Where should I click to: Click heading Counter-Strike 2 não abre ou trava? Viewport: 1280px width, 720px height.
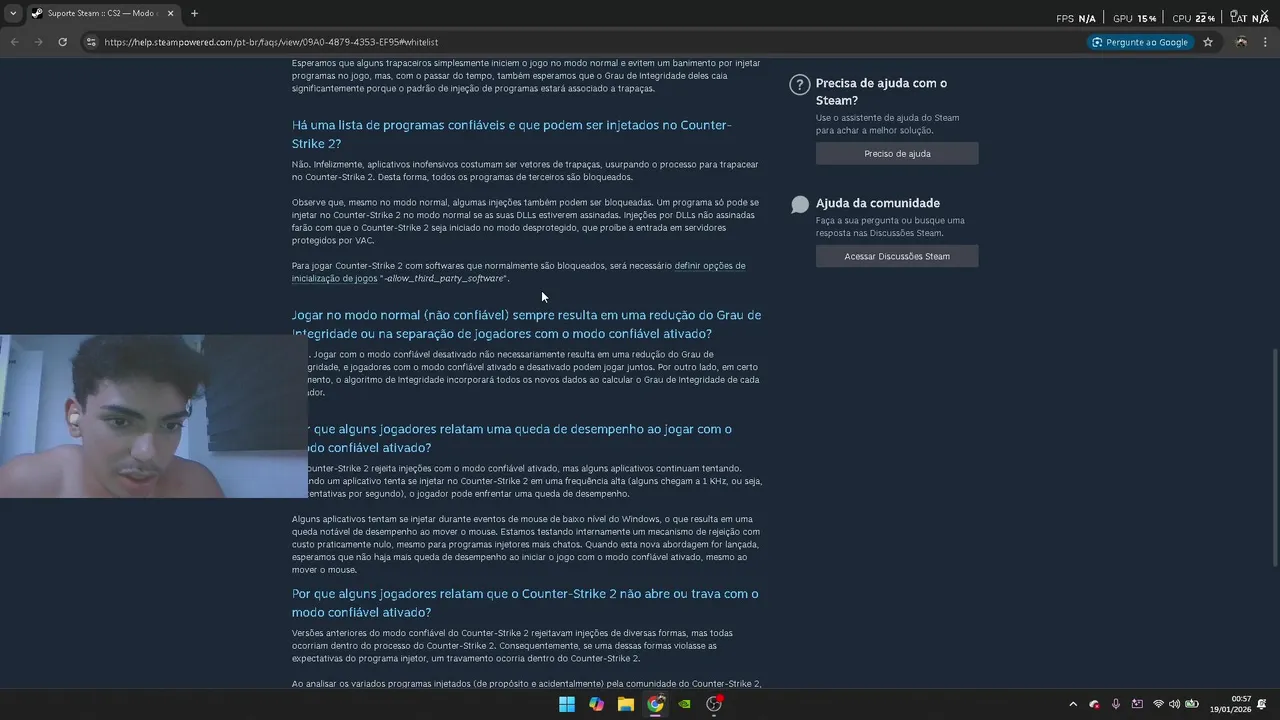pos(525,603)
